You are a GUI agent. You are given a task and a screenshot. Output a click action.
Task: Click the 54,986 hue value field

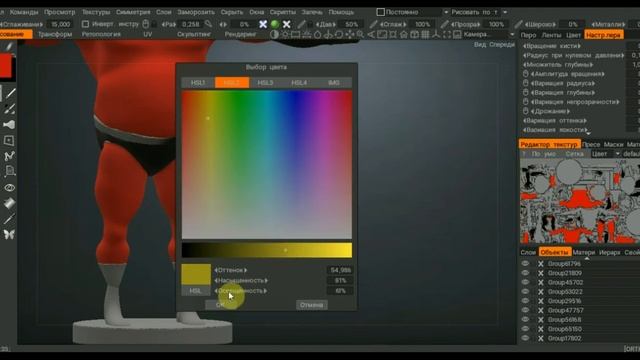click(340, 270)
